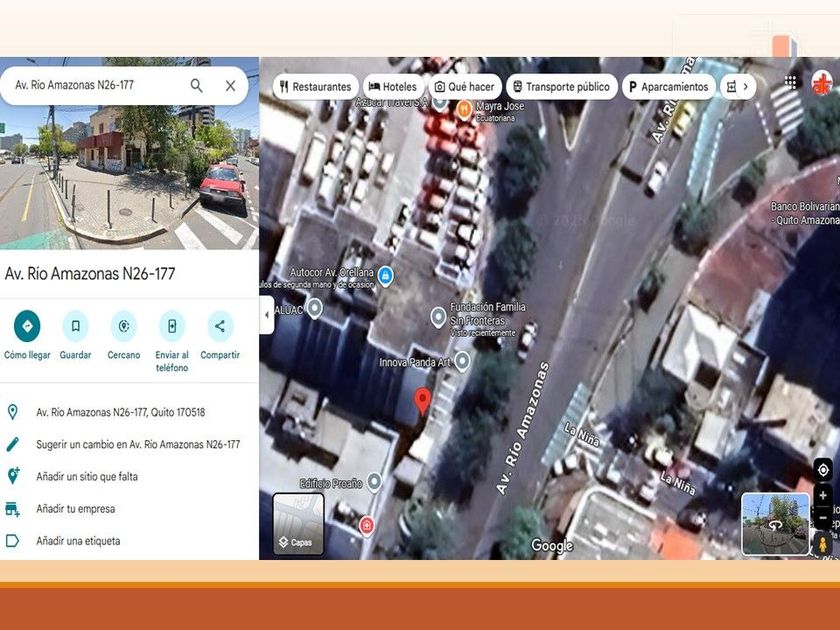
Task: Select the Aparcamientos filter chip
Action: [x=669, y=87]
